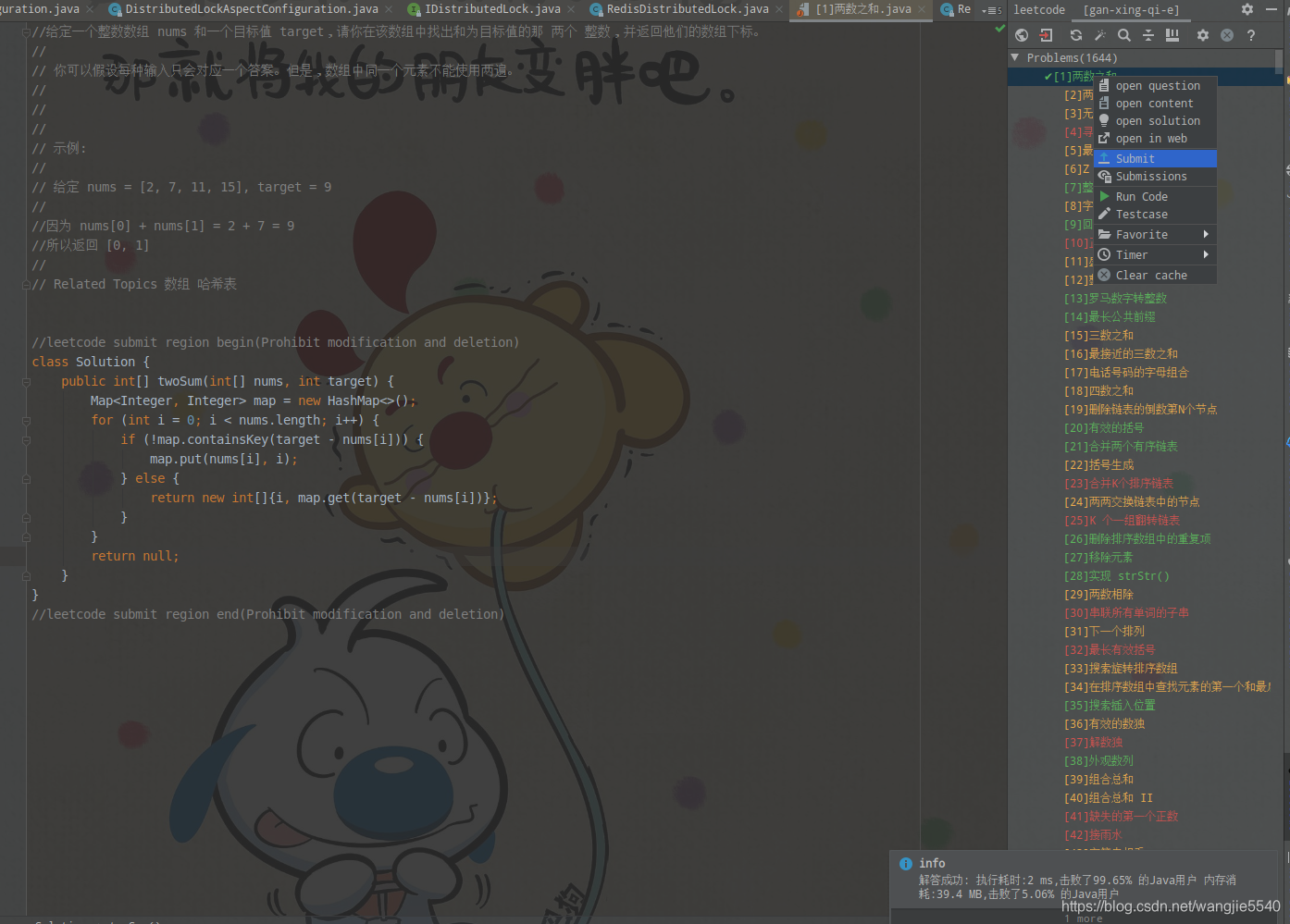
Task: Collapse all tree nodes icon
Action: point(1148,35)
